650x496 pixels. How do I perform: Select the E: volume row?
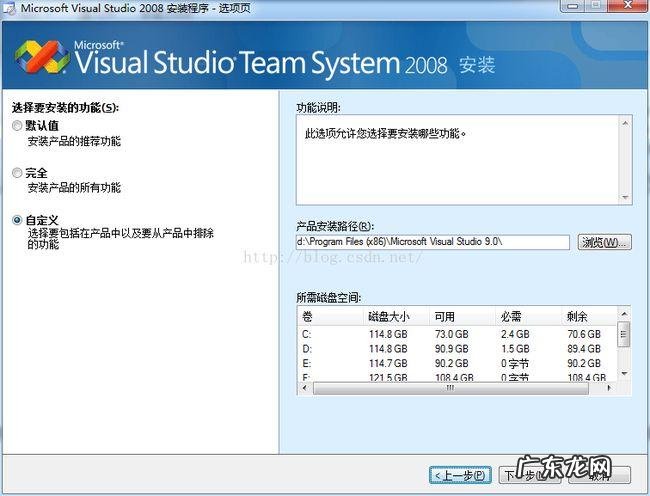tap(458, 363)
